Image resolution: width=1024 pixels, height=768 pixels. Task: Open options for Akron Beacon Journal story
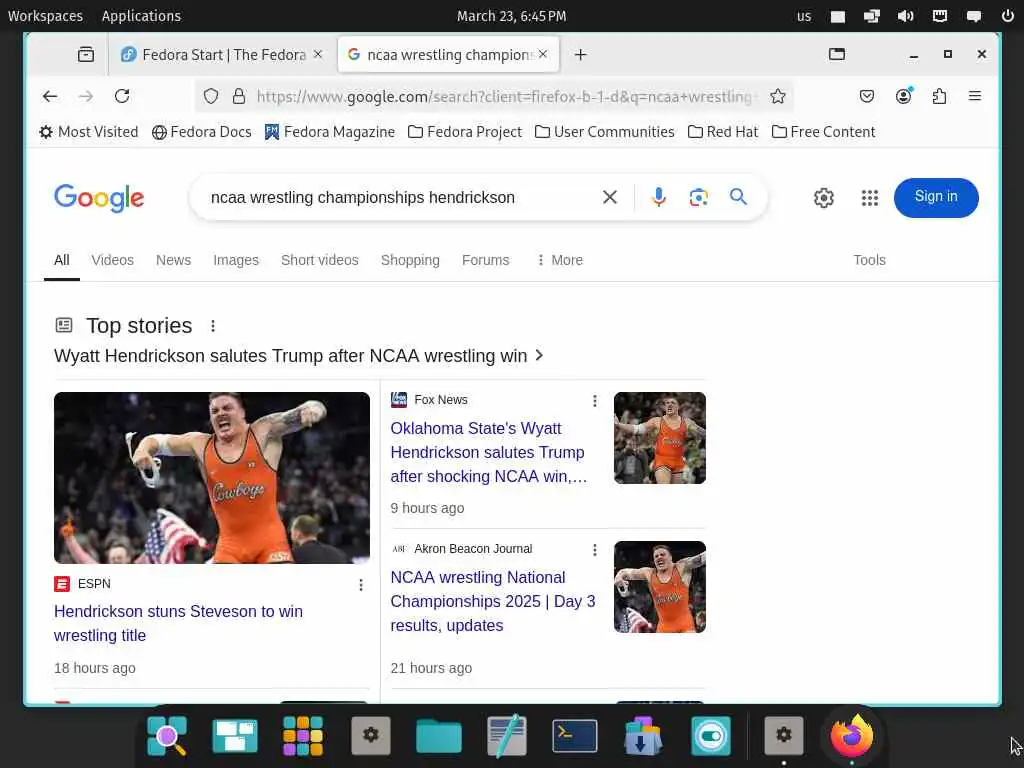pos(594,550)
